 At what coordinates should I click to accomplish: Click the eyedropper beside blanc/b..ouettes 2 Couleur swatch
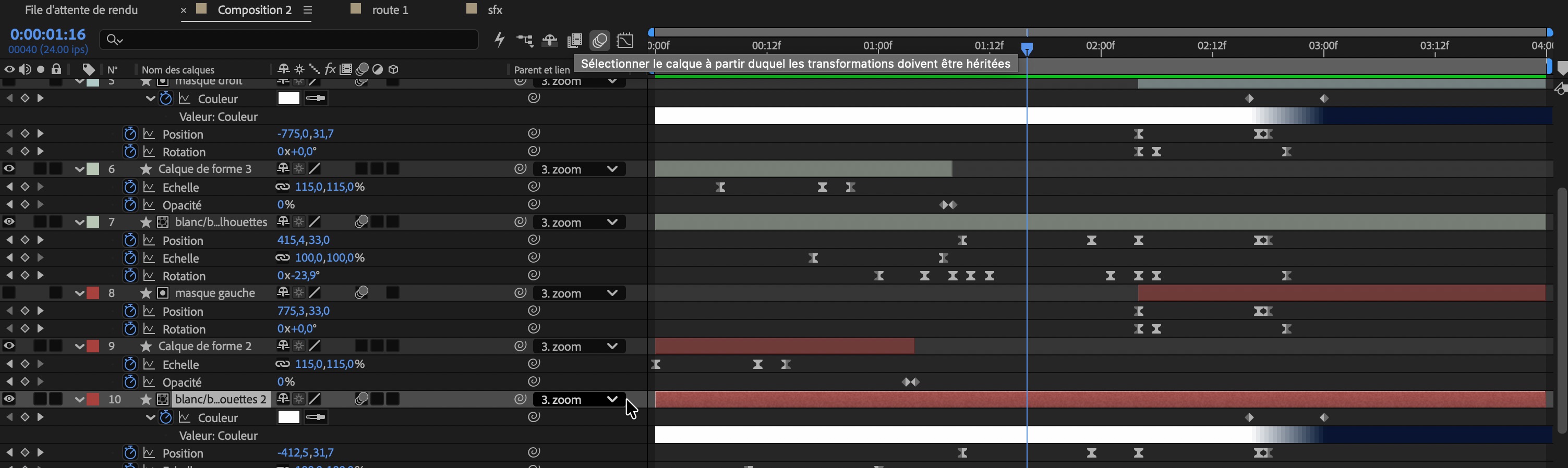(315, 417)
